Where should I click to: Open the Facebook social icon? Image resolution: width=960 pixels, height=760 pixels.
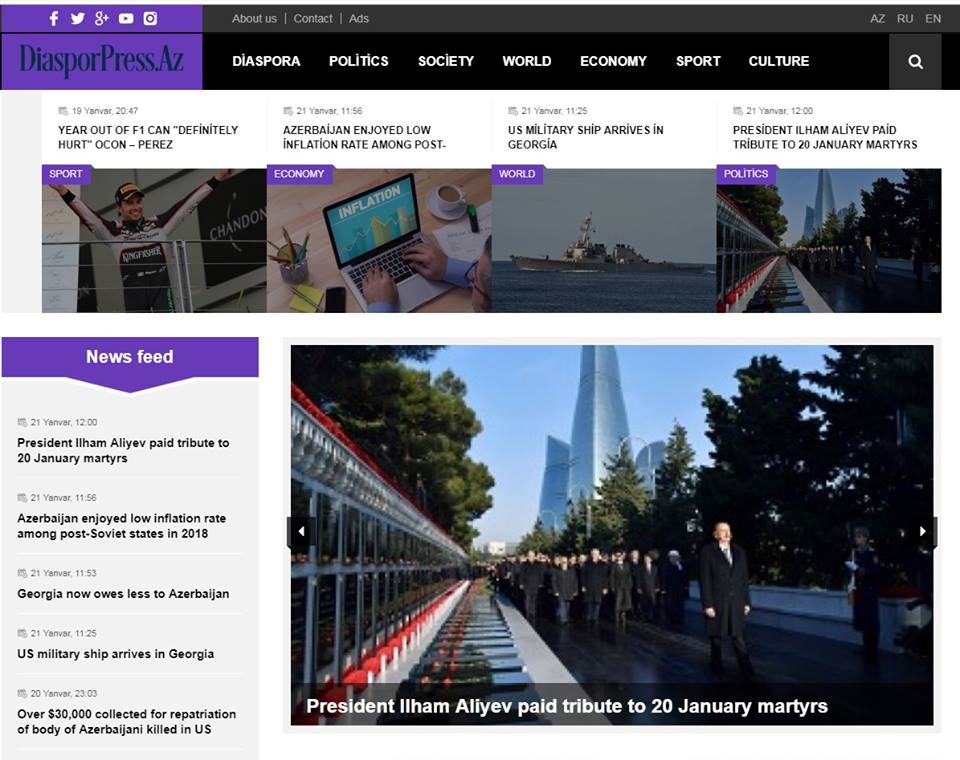[54, 18]
